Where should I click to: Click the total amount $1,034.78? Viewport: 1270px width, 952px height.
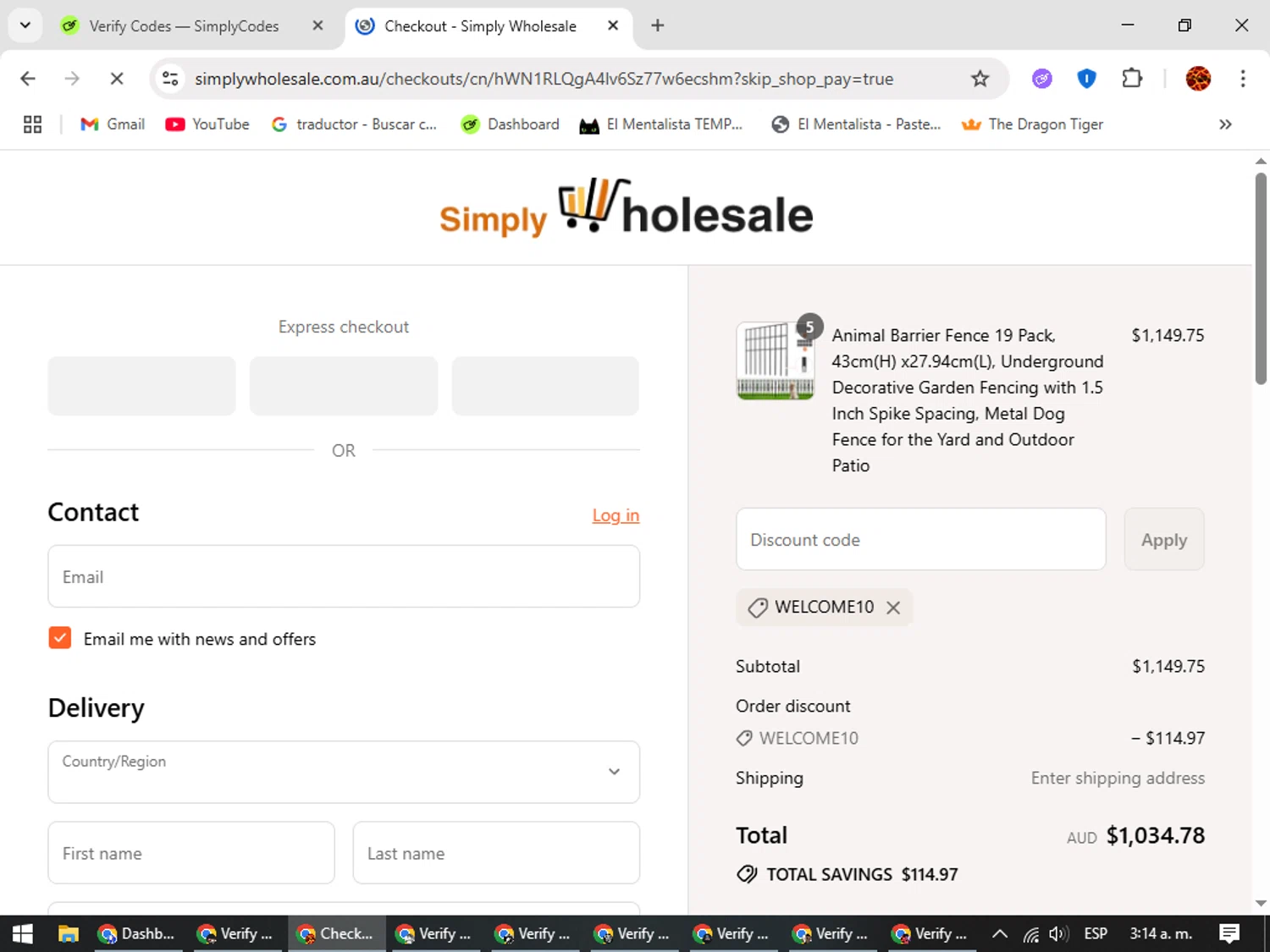pos(1156,835)
